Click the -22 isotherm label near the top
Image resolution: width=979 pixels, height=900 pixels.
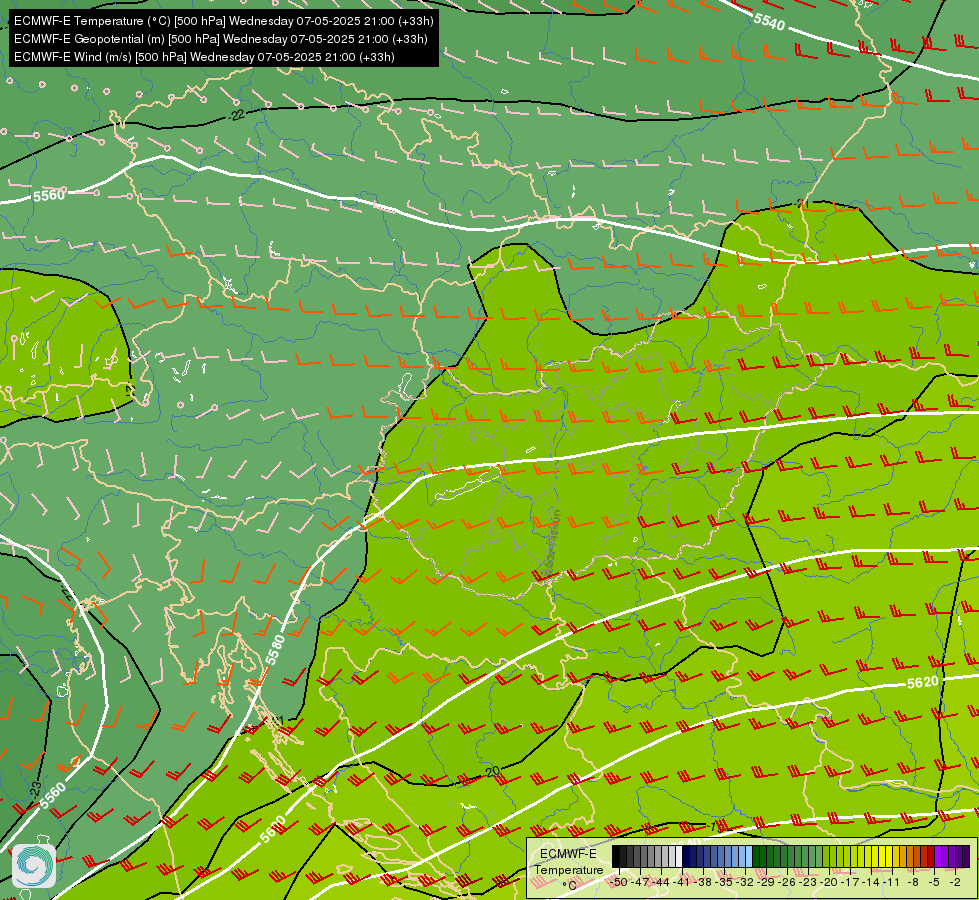pyautogui.click(x=236, y=115)
